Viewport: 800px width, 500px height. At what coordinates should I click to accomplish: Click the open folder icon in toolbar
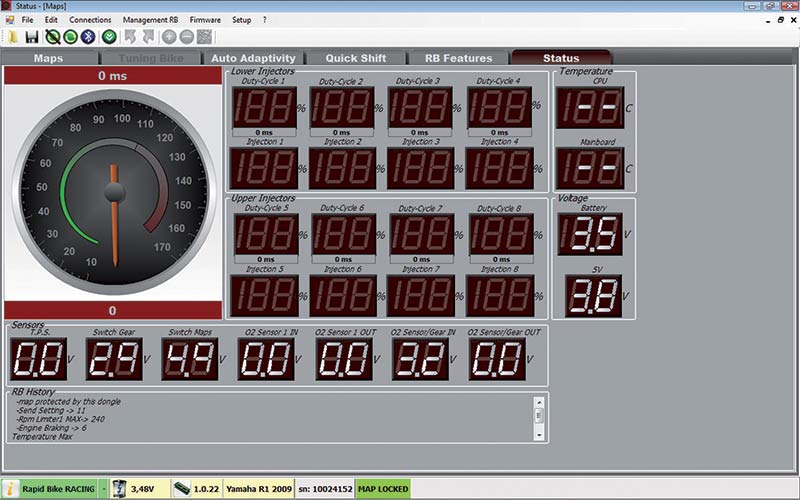(x=11, y=37)
